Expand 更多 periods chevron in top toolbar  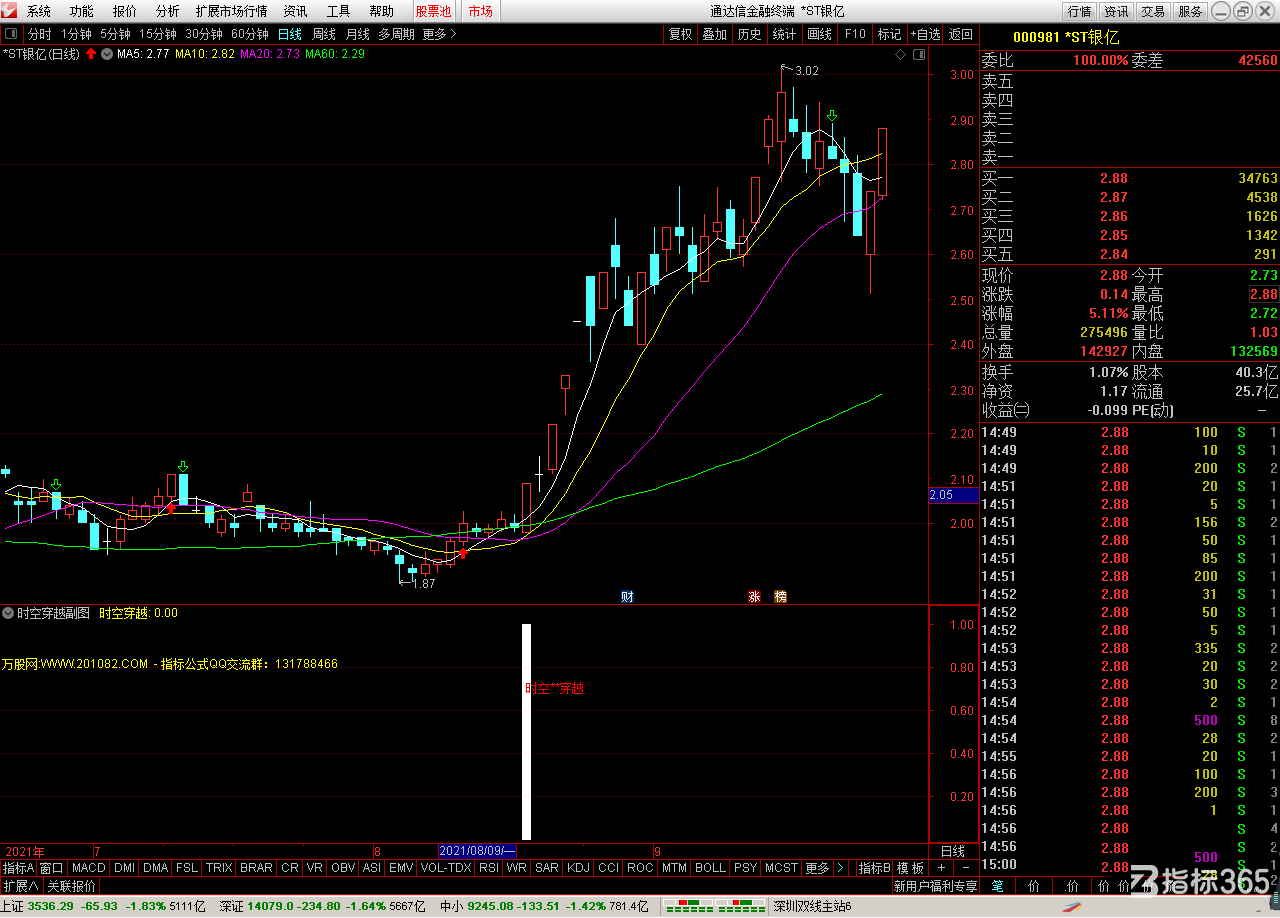point(440,34)
